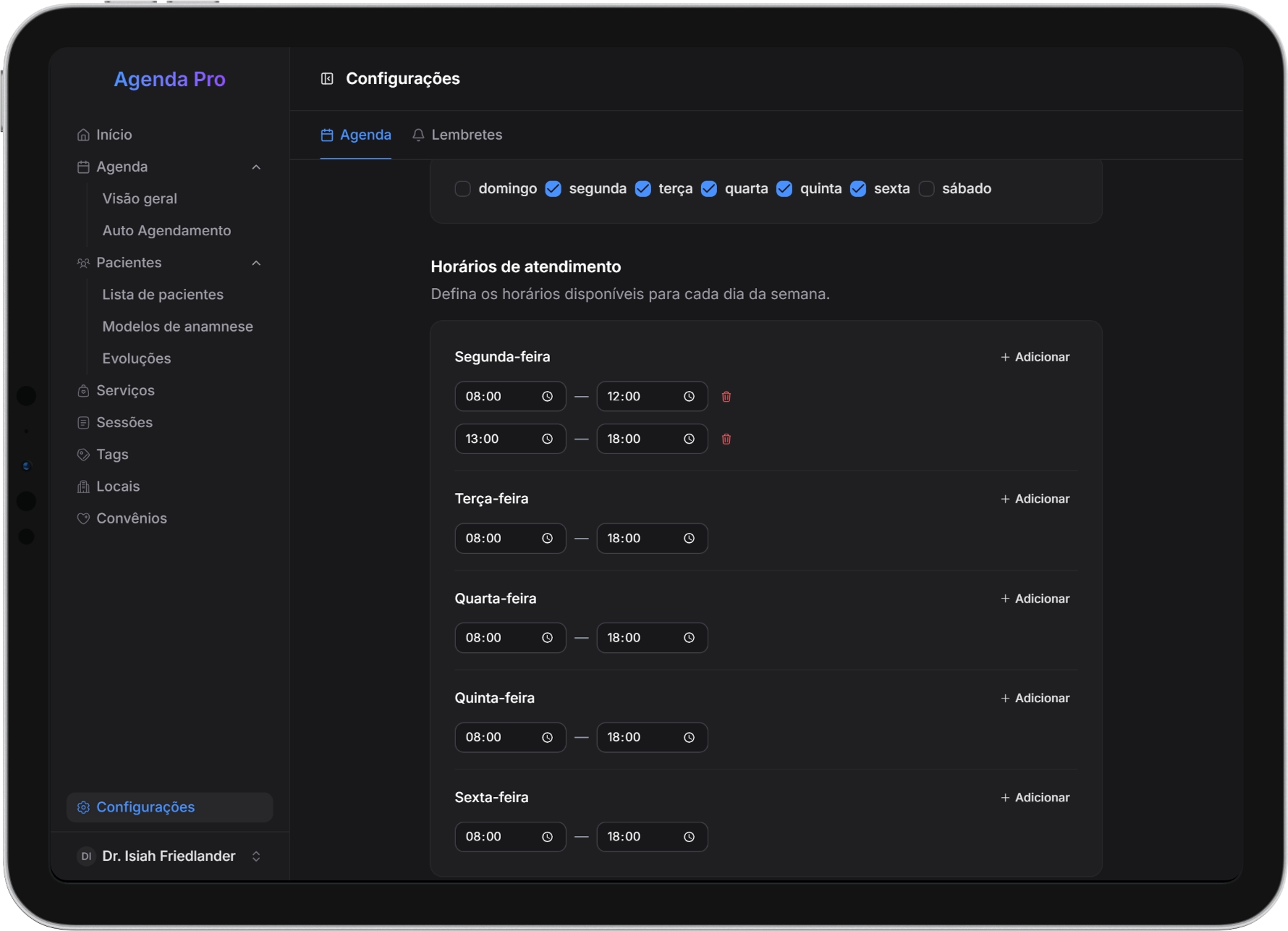
Task: Select the Agenda tab
Action: [x=356, y=135]
